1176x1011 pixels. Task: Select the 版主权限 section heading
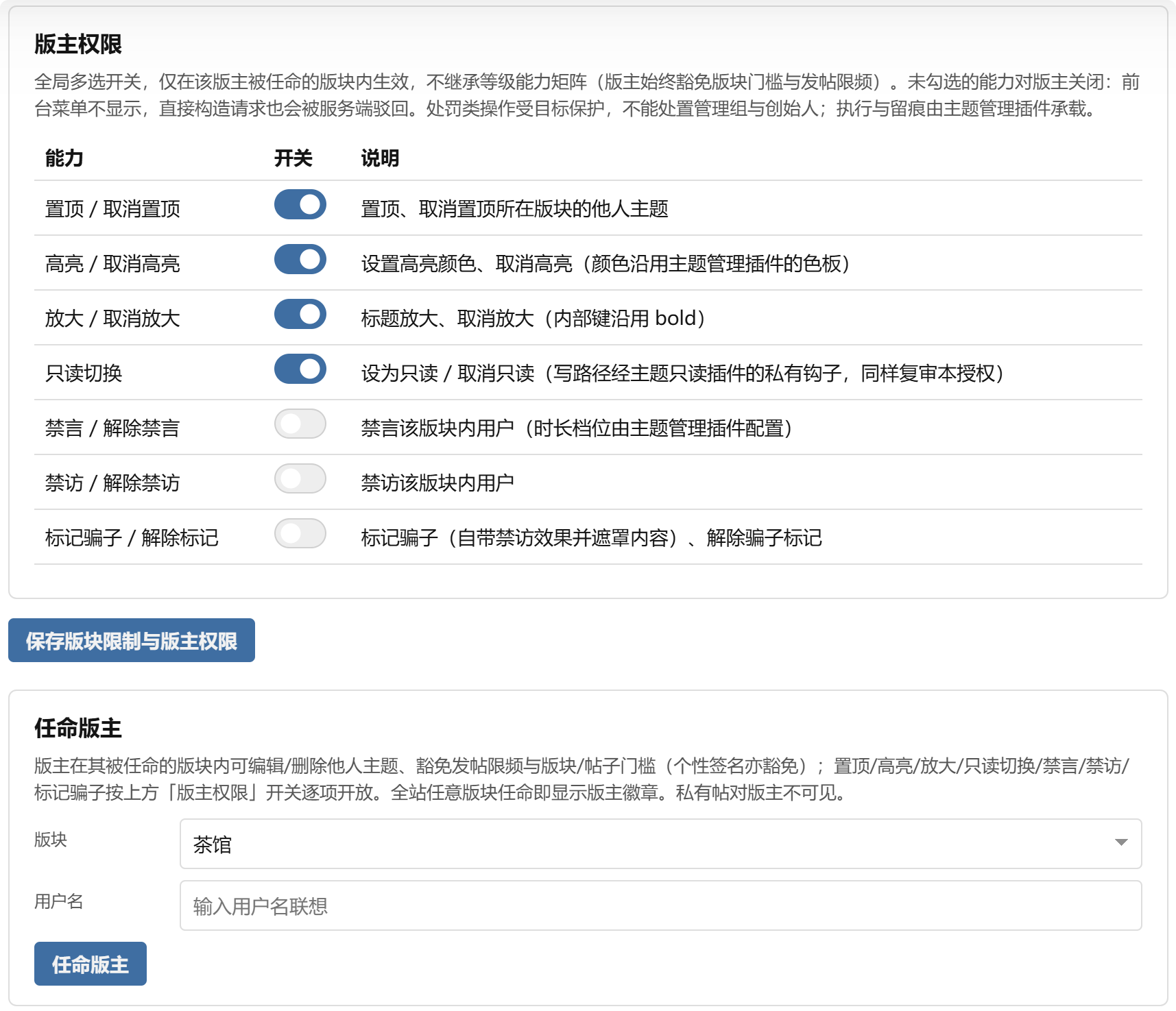tap(78, 44)
